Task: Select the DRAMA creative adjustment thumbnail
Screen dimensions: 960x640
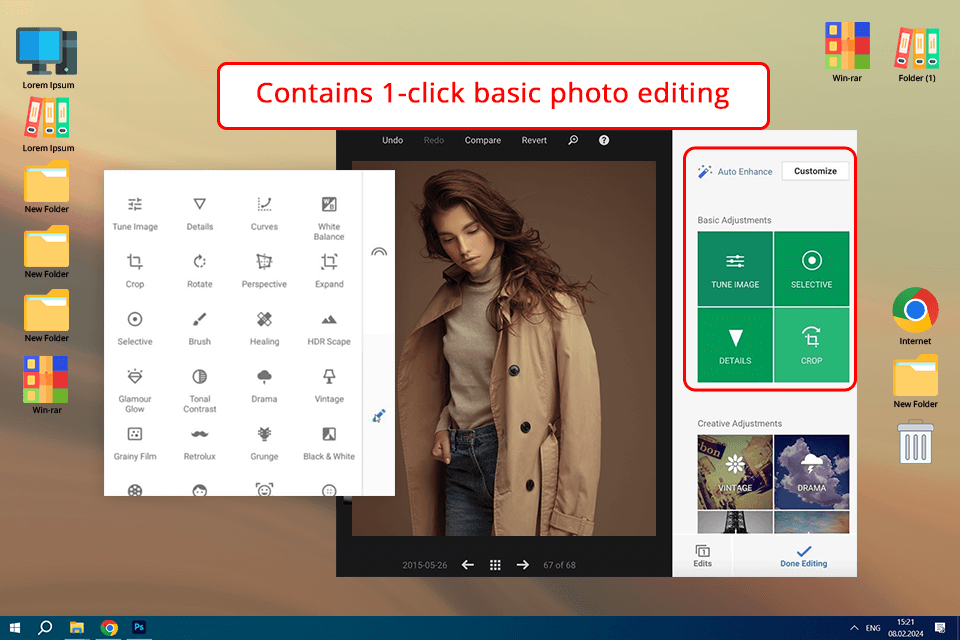Action: point(811,472)
